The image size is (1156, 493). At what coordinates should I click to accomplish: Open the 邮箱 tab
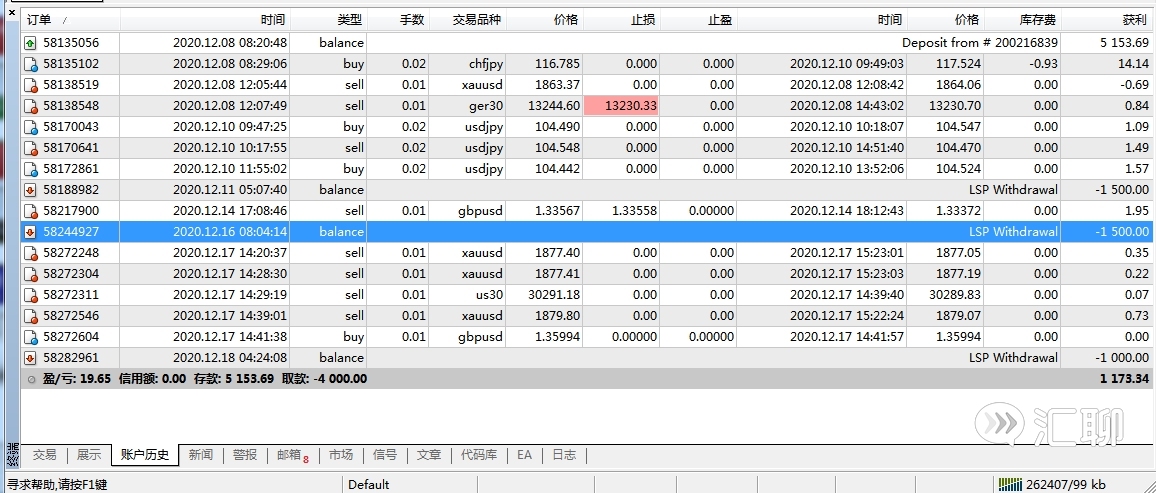tap(292, 455)
